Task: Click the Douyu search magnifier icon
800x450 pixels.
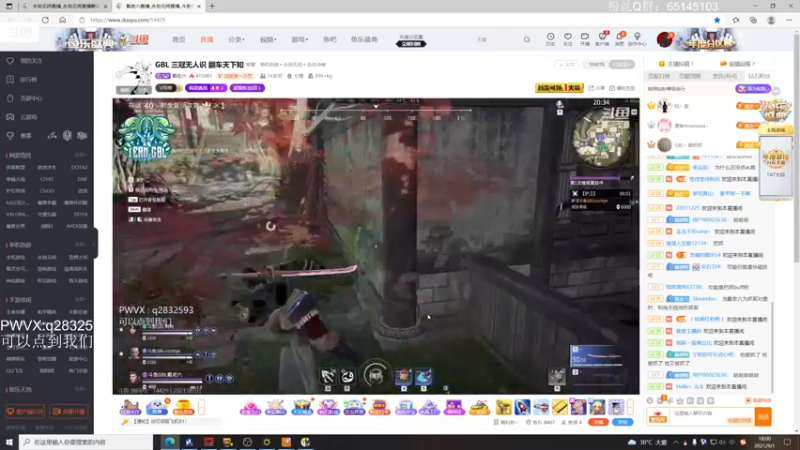Action: coord(527,39)
